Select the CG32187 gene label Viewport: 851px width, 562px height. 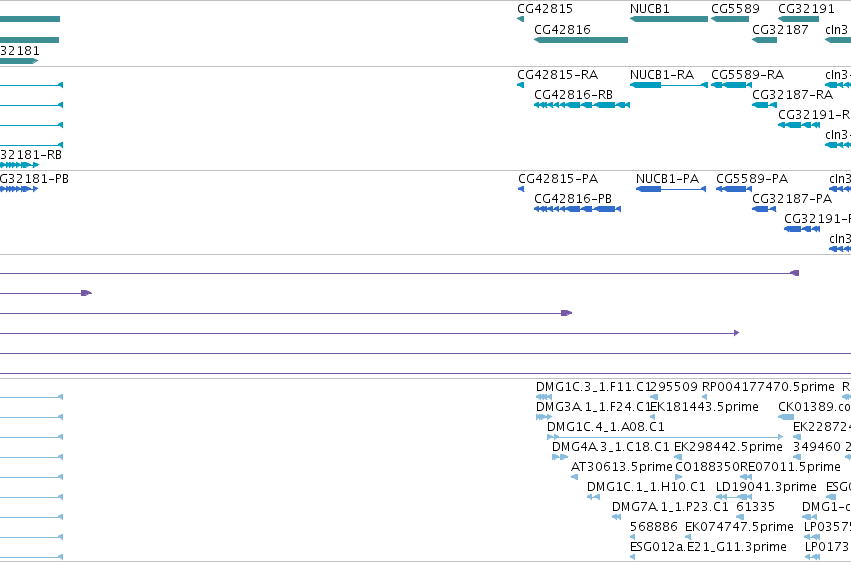(780, 29)
